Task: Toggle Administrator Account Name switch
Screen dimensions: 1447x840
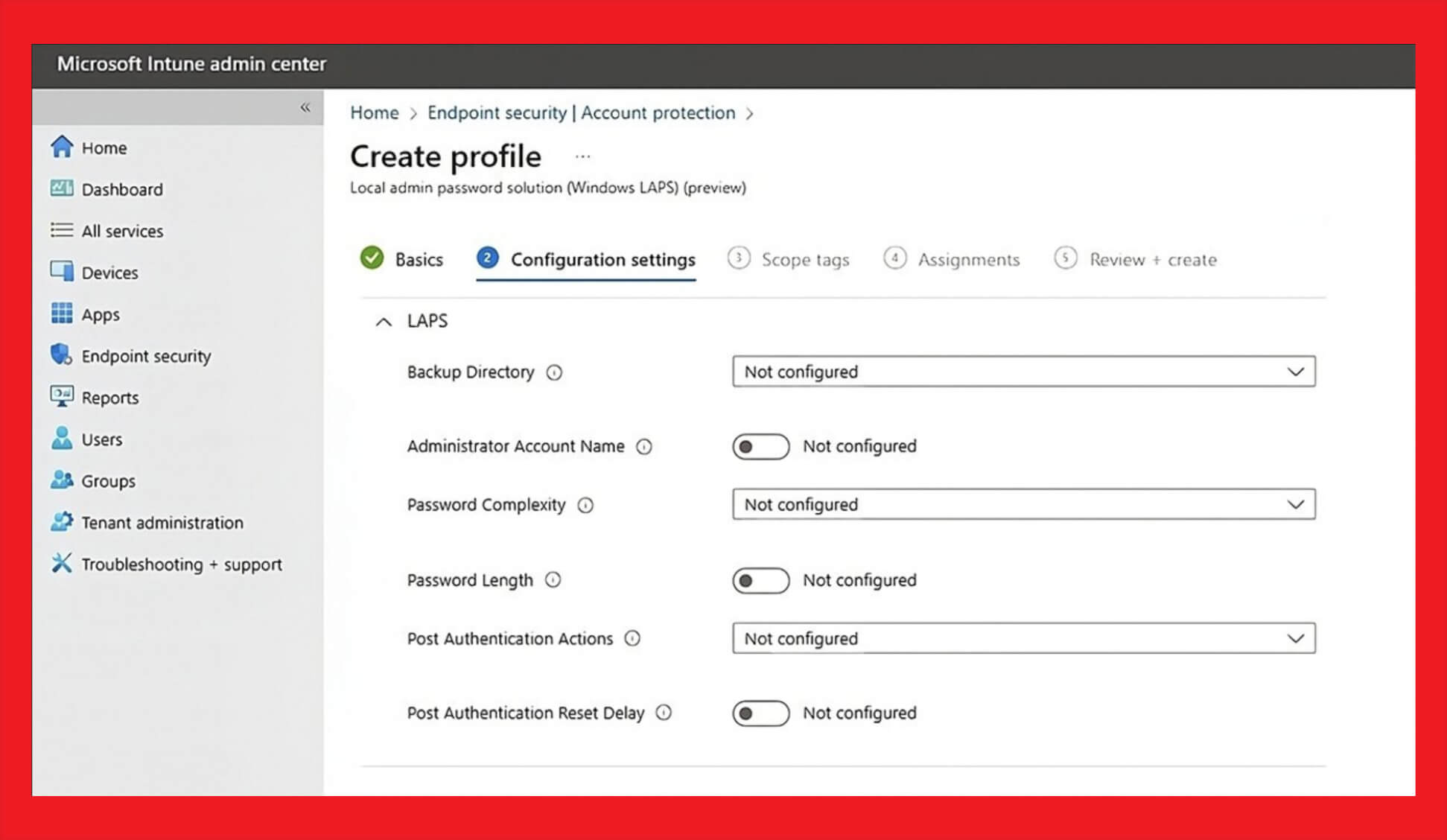Action: pyautogui.click(x=760, y=446)
